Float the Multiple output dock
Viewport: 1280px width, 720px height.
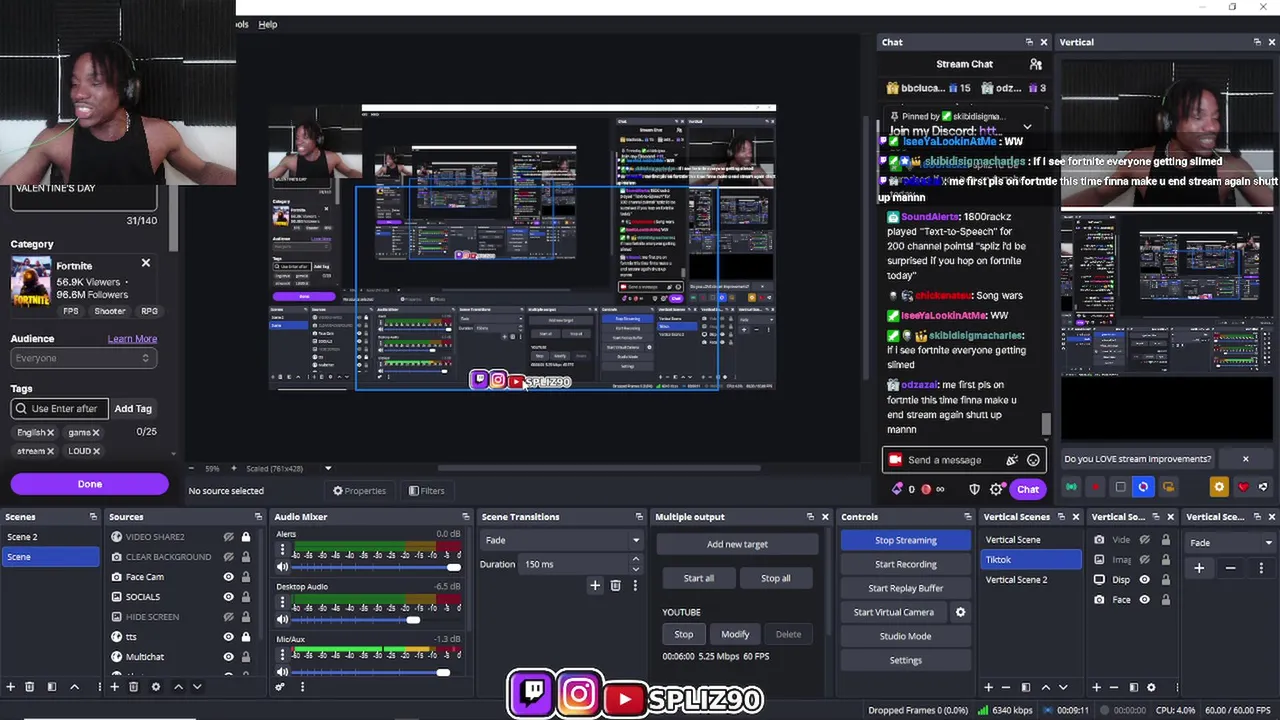click(x=810, y=517)
